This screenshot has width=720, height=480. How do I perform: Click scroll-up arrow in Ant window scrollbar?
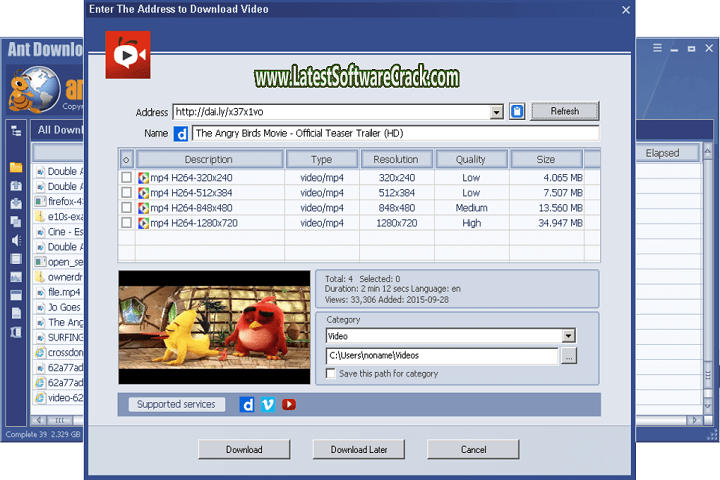(x=708, y=151)
